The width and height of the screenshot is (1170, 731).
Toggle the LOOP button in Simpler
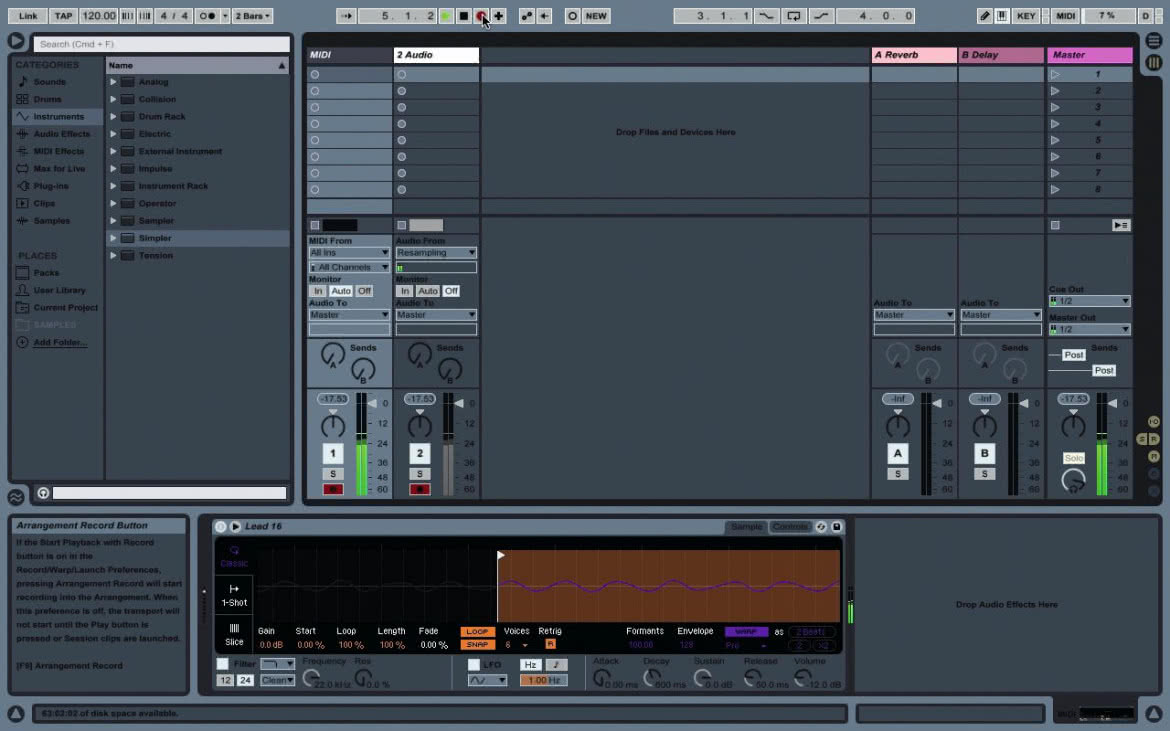pyautogui.click(x=477, y=632)
